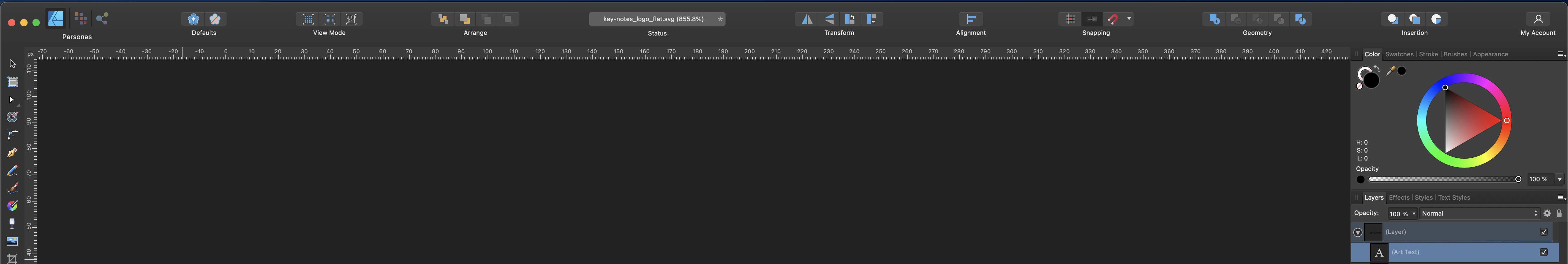This screenshot has height=264, width=1568.
Task: Select the Pen tool
Action: pyautogui.click(x=12, y=153)
